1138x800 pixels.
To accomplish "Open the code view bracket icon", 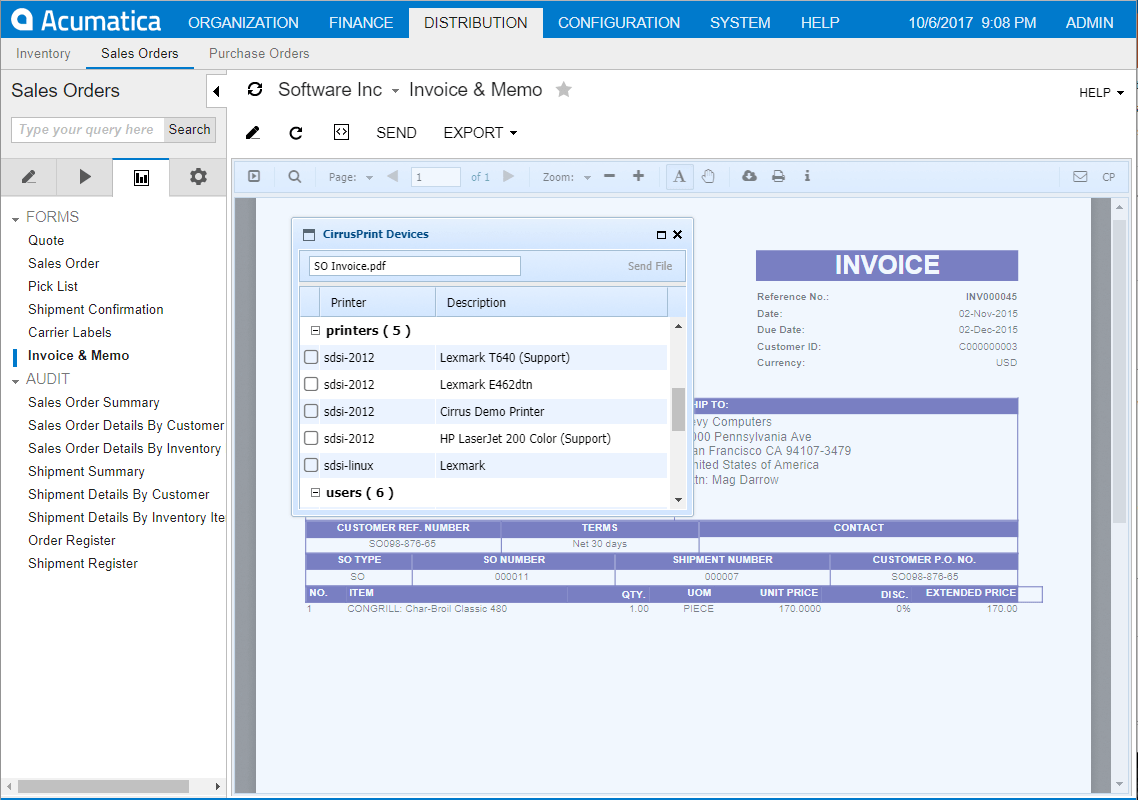I will 341,132.
